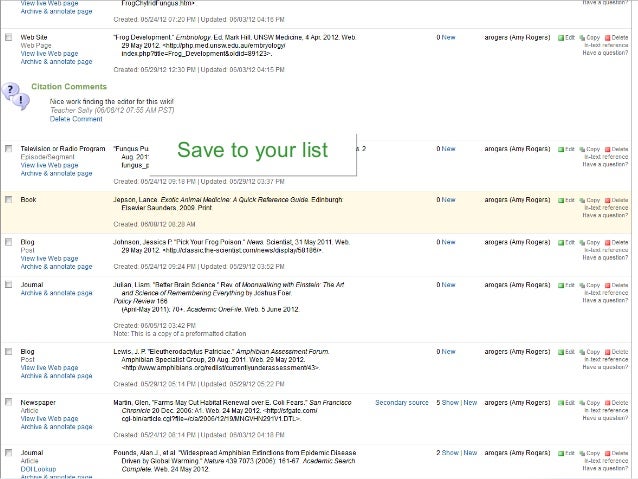Edit the Julian journal citation
Image resolution: width=638 pixels, height=479 pixels.
click(566, 285)
